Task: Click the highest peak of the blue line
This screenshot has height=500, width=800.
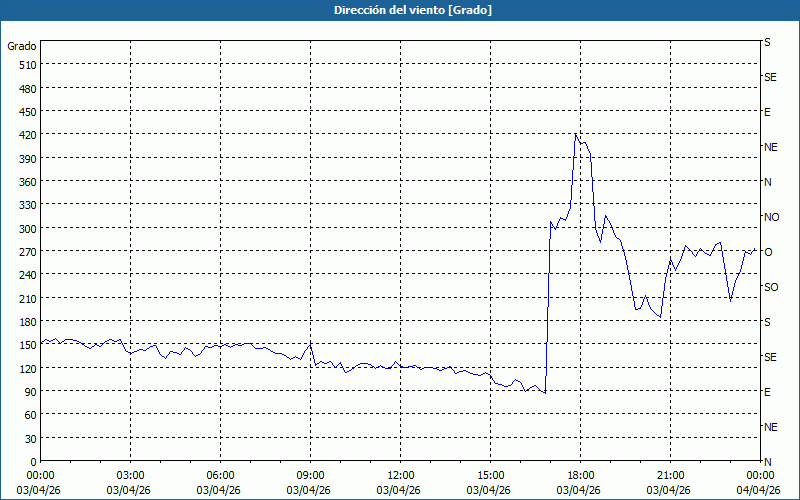Action: (576, 134)
